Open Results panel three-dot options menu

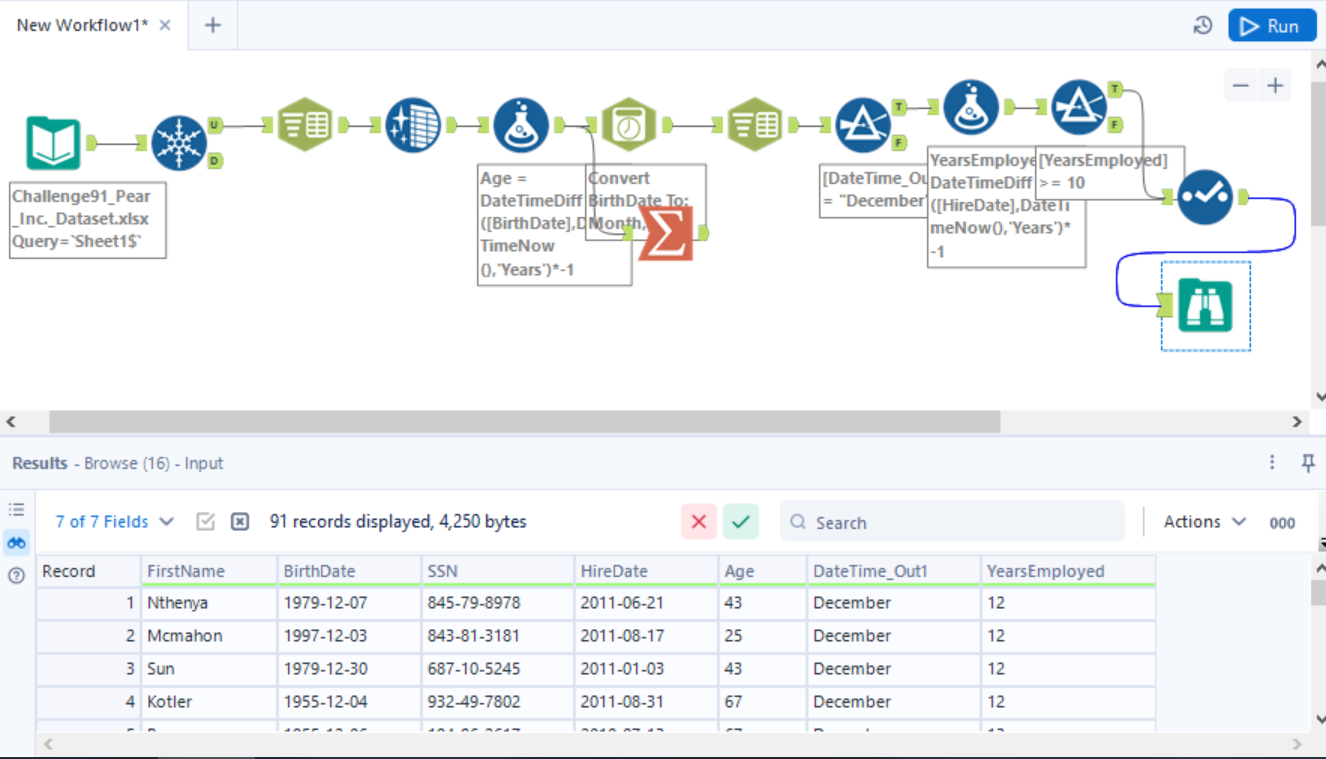click(1272, 463)
